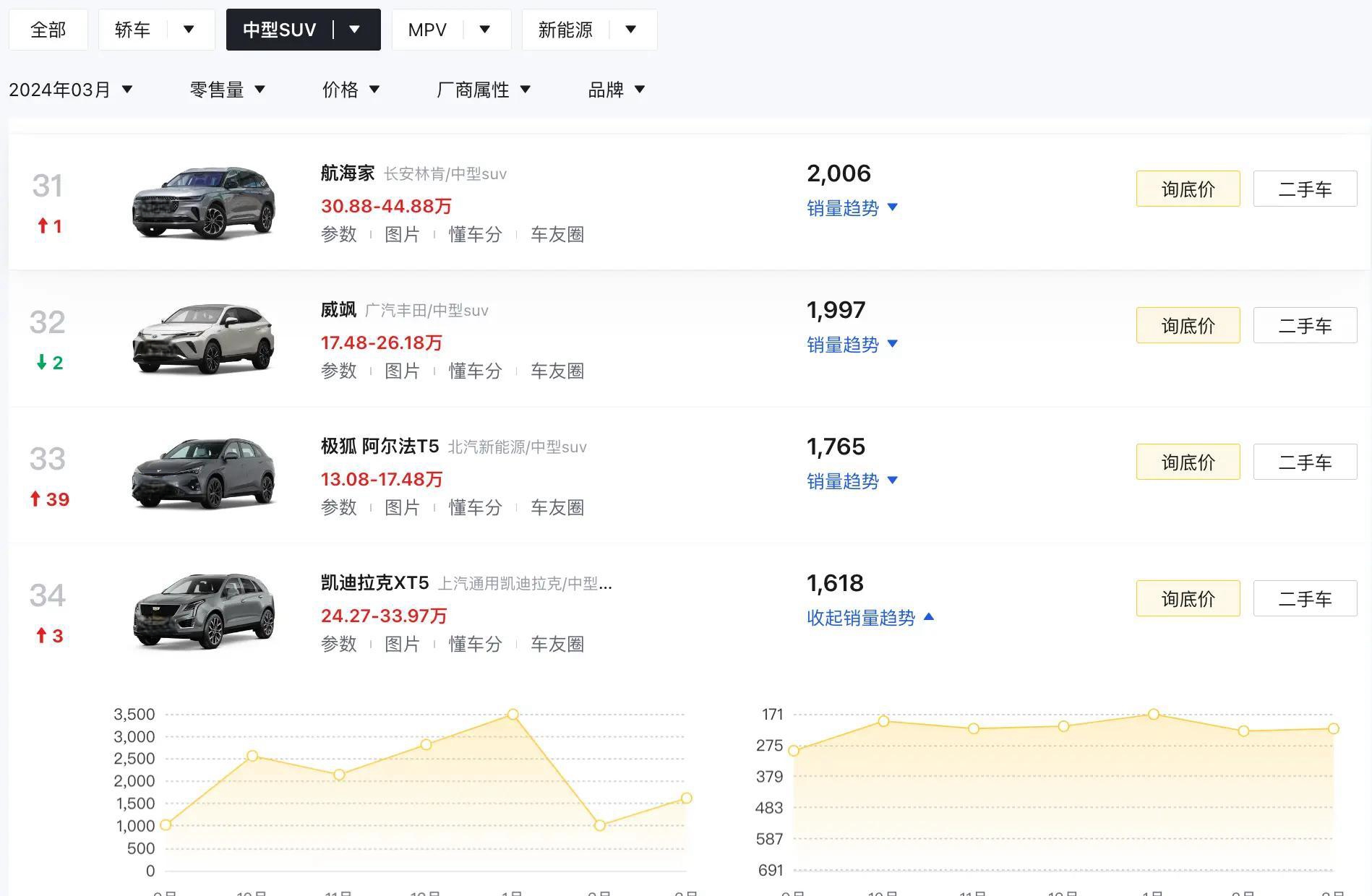Open 车友圈 for 威飒
Image resolution: width=1372 pixels, height=896 pixels.
(557, 371)
